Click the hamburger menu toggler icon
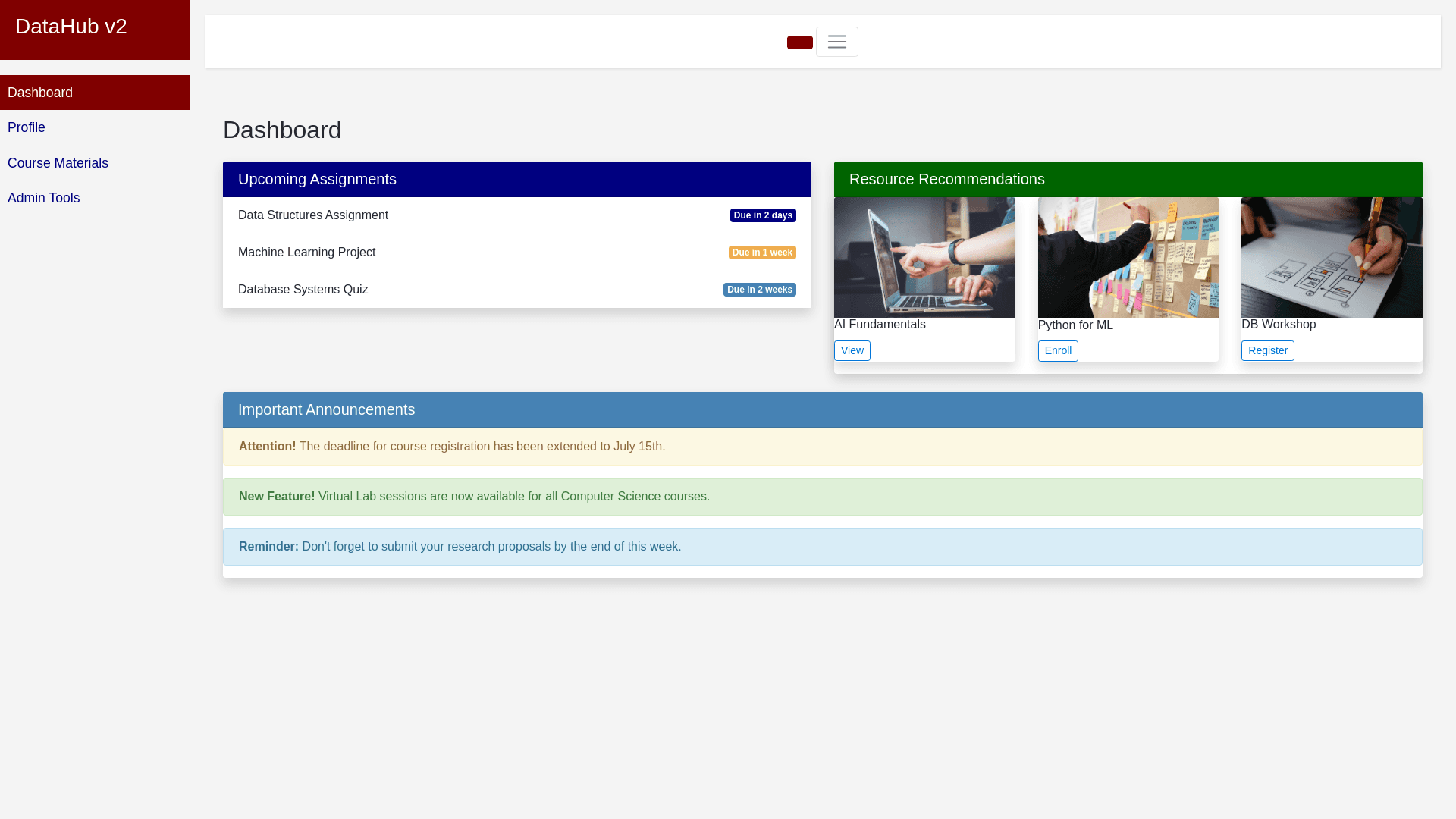The image size is (1456, 819). point(836,42)
